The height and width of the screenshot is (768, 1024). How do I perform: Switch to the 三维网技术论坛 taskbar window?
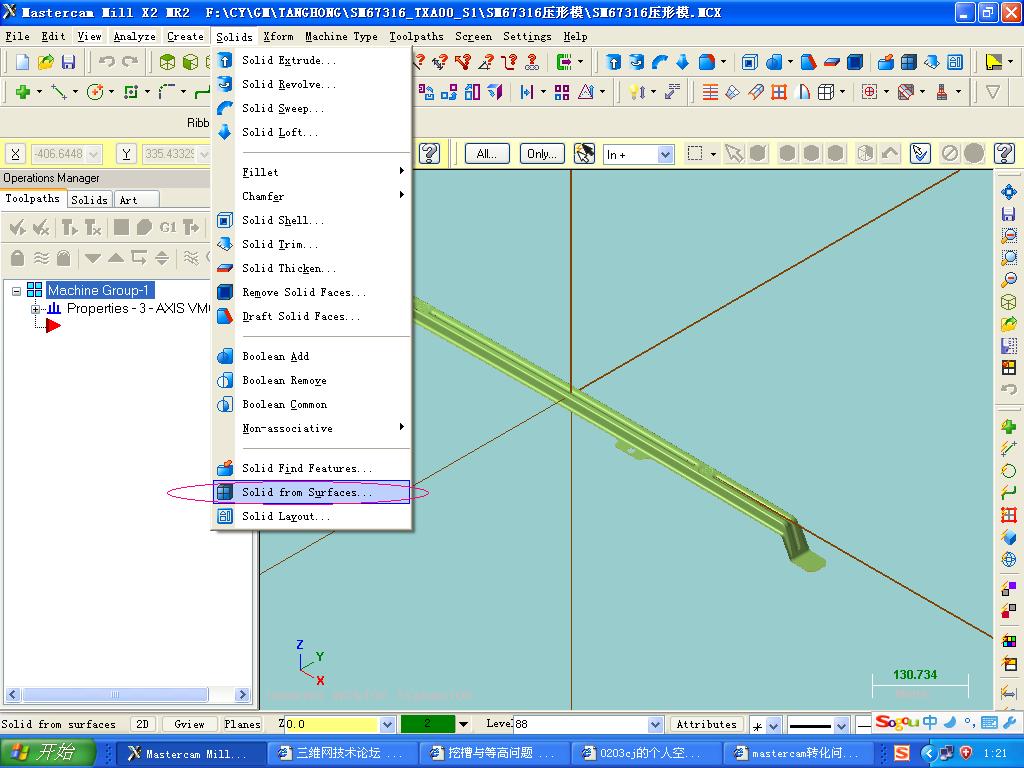pyautogui.click(x=342, y=753)
